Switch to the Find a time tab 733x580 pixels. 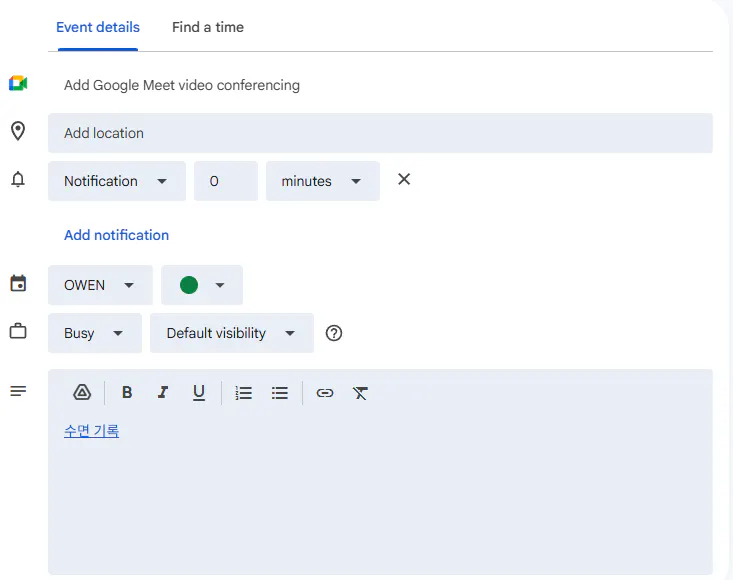pos(207,27)
